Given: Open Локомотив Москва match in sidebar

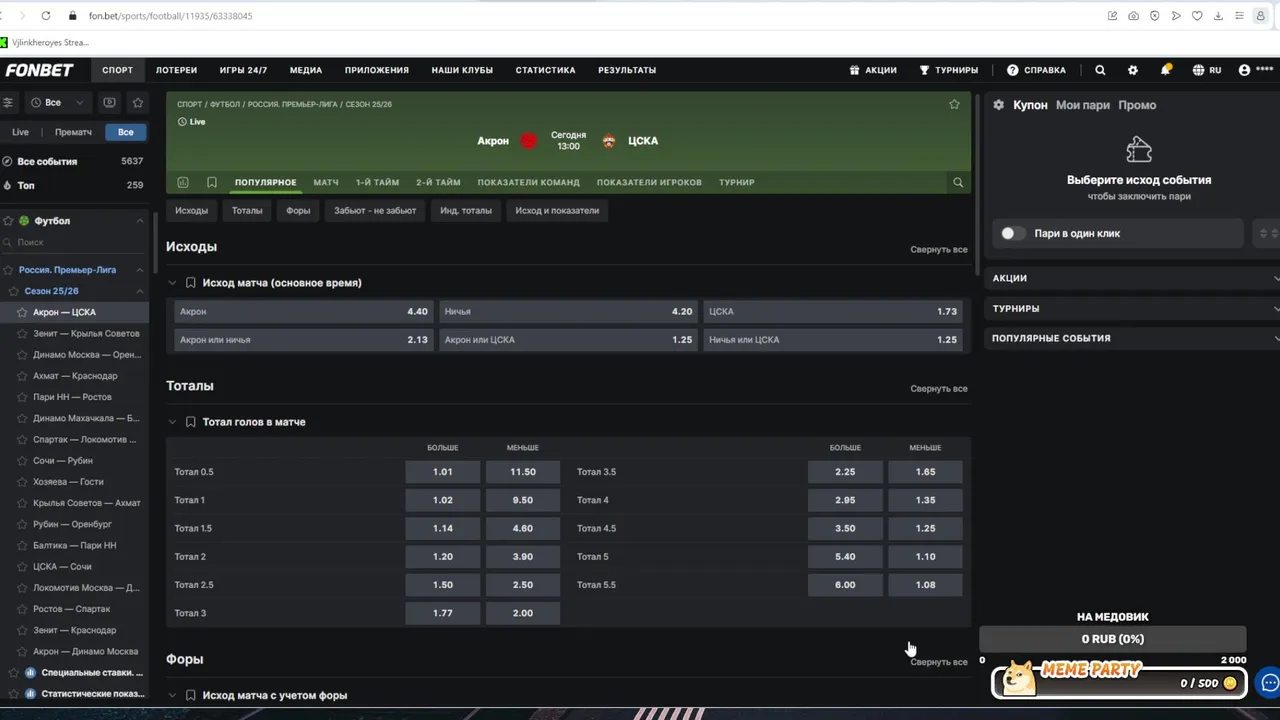Looking at the screenshot, I should tap(86, 588).
